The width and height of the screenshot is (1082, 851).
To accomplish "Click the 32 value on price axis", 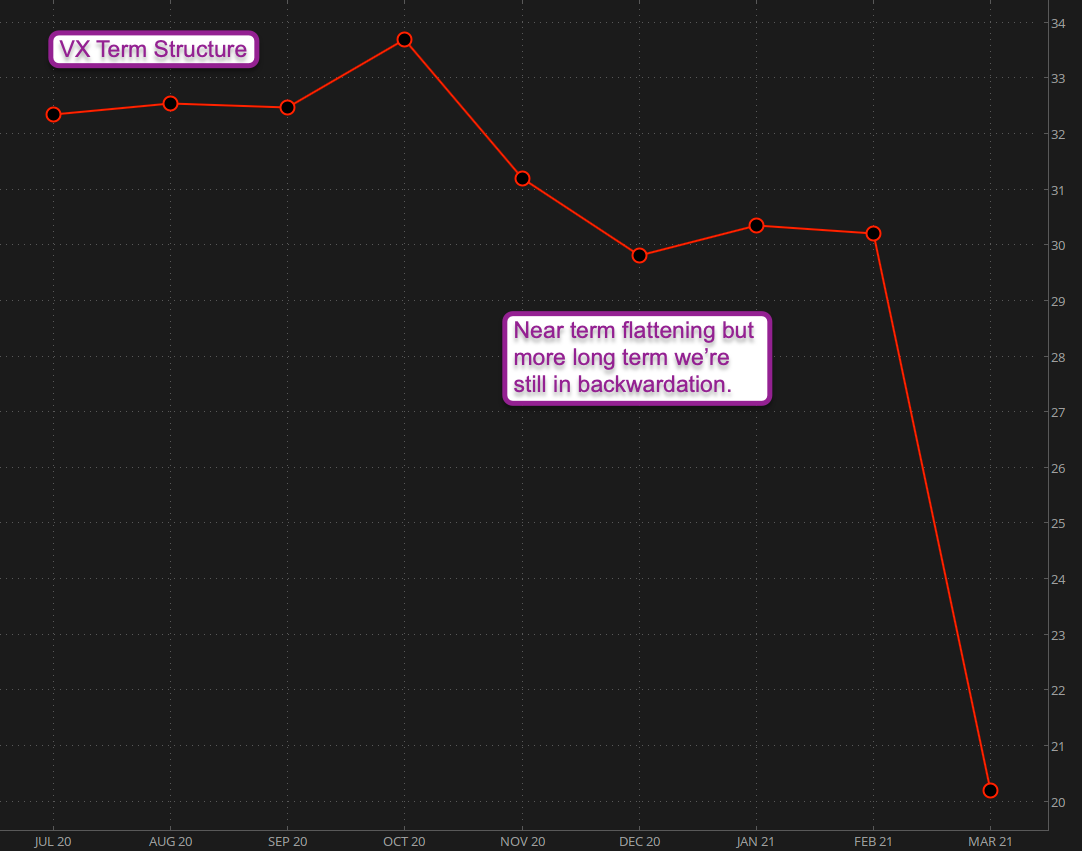I will (1058, 135).
